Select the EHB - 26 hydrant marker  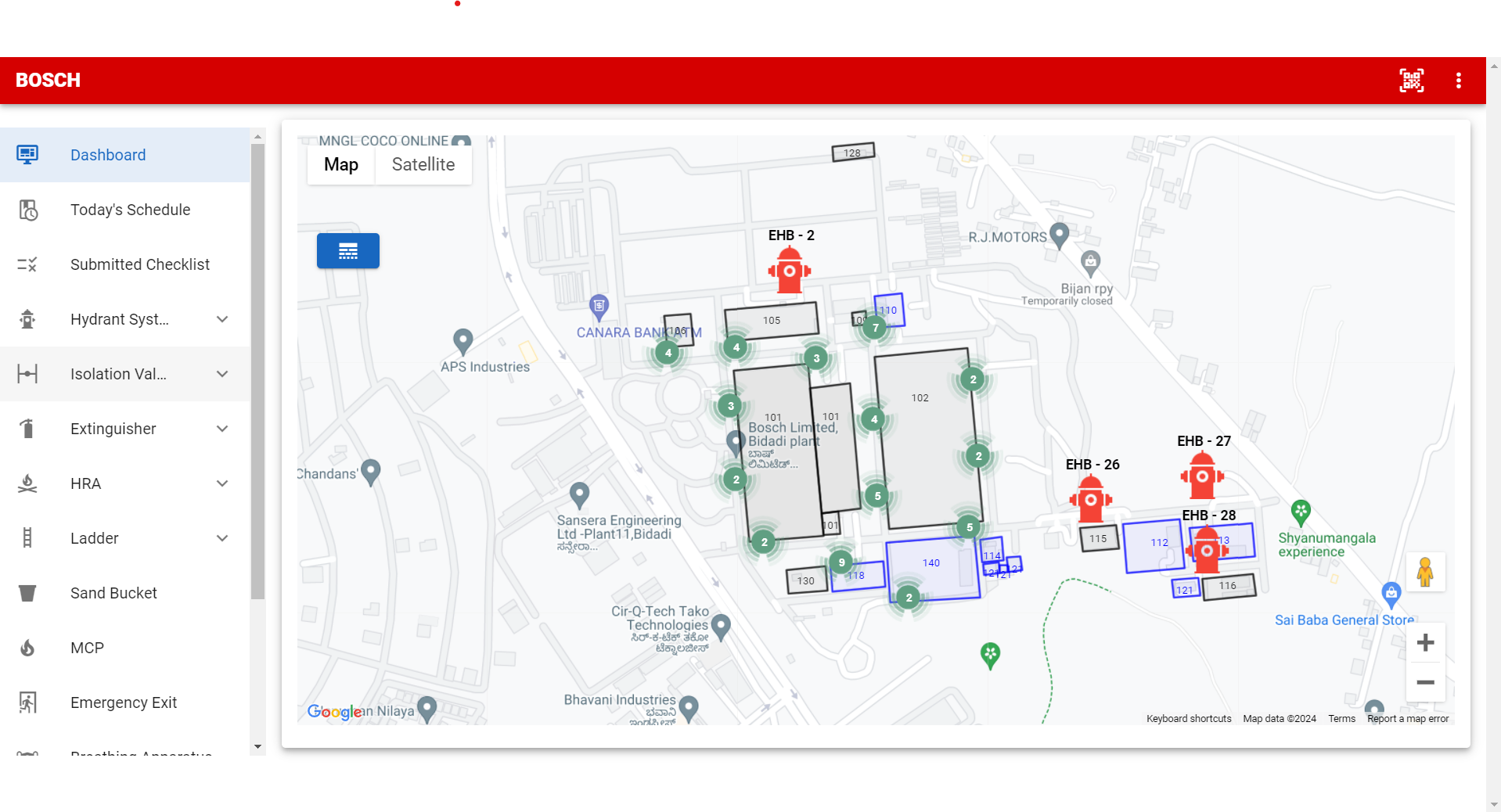1090,499
